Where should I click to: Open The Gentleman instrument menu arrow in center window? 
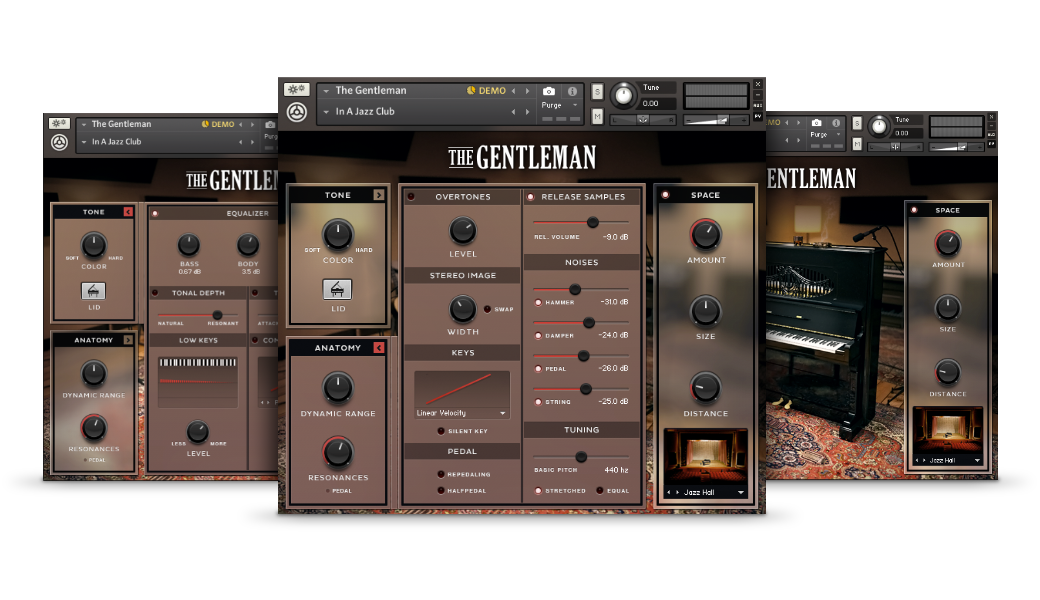click(326, 91)
